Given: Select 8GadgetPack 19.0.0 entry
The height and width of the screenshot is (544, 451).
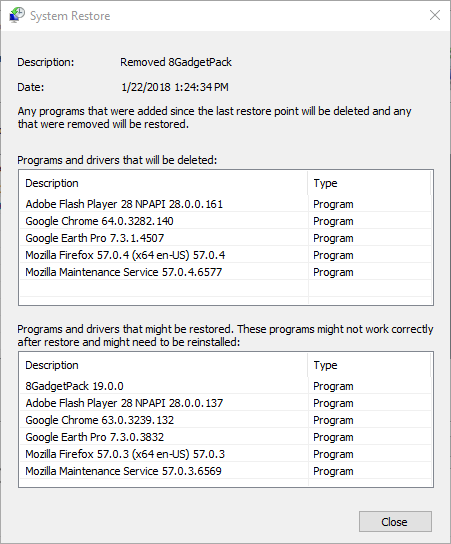Looking at the screenshot, I should [226, 386].
